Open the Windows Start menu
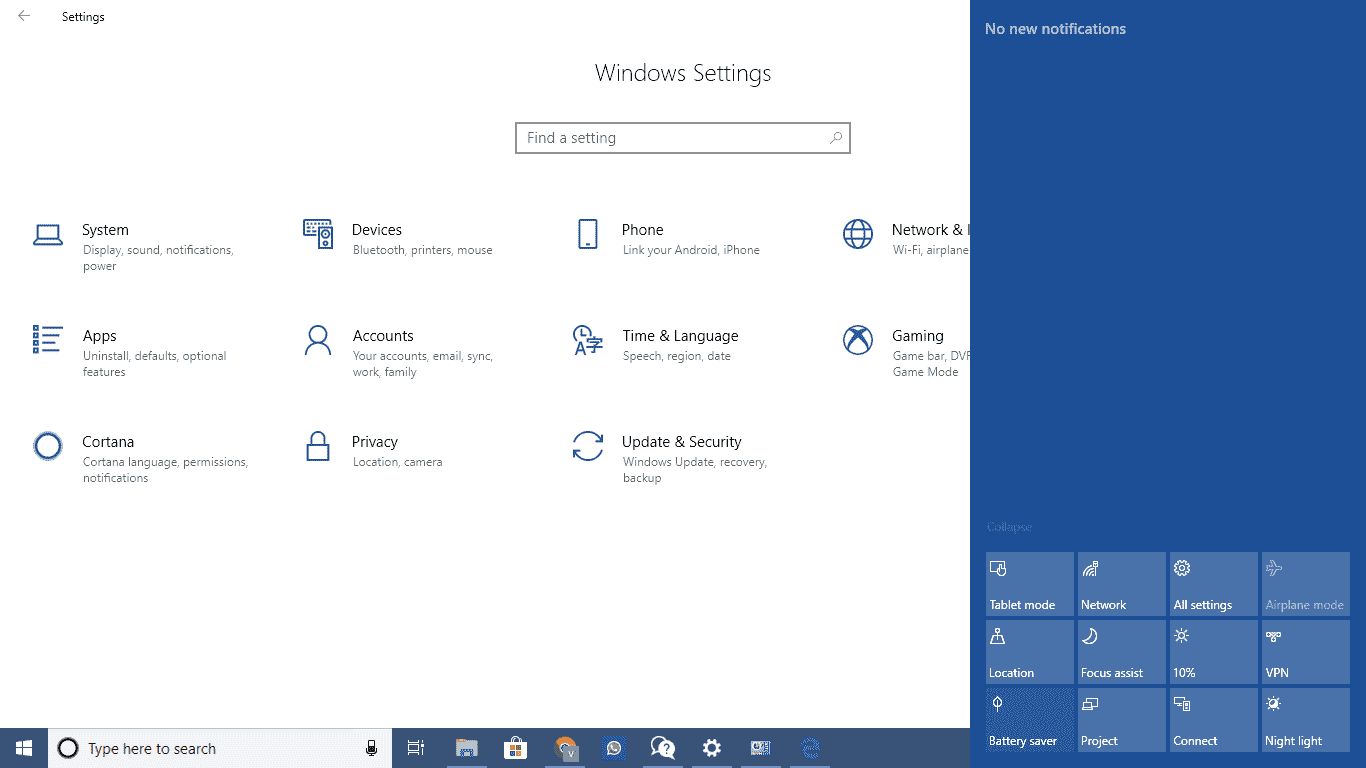The height and width of the screenshot is (768, 1366). coord(24,748)
